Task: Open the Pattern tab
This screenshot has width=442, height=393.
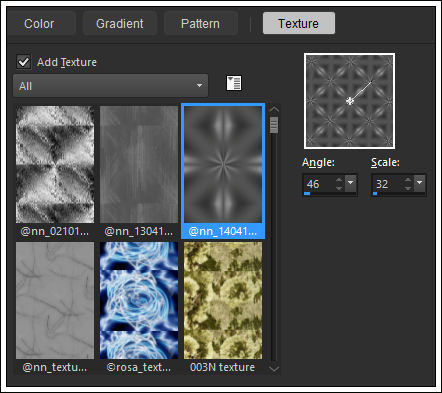Action: pos(200,24)
